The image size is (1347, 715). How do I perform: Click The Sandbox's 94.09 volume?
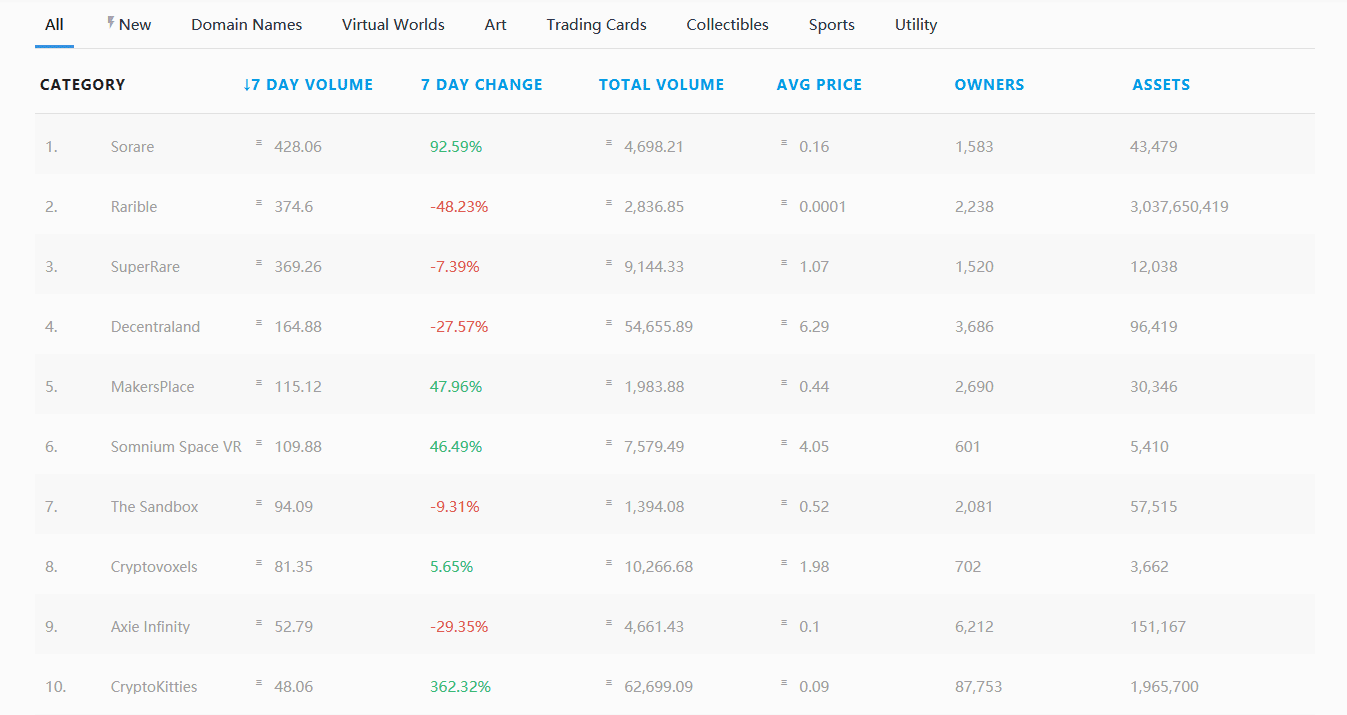click(294, 506)
